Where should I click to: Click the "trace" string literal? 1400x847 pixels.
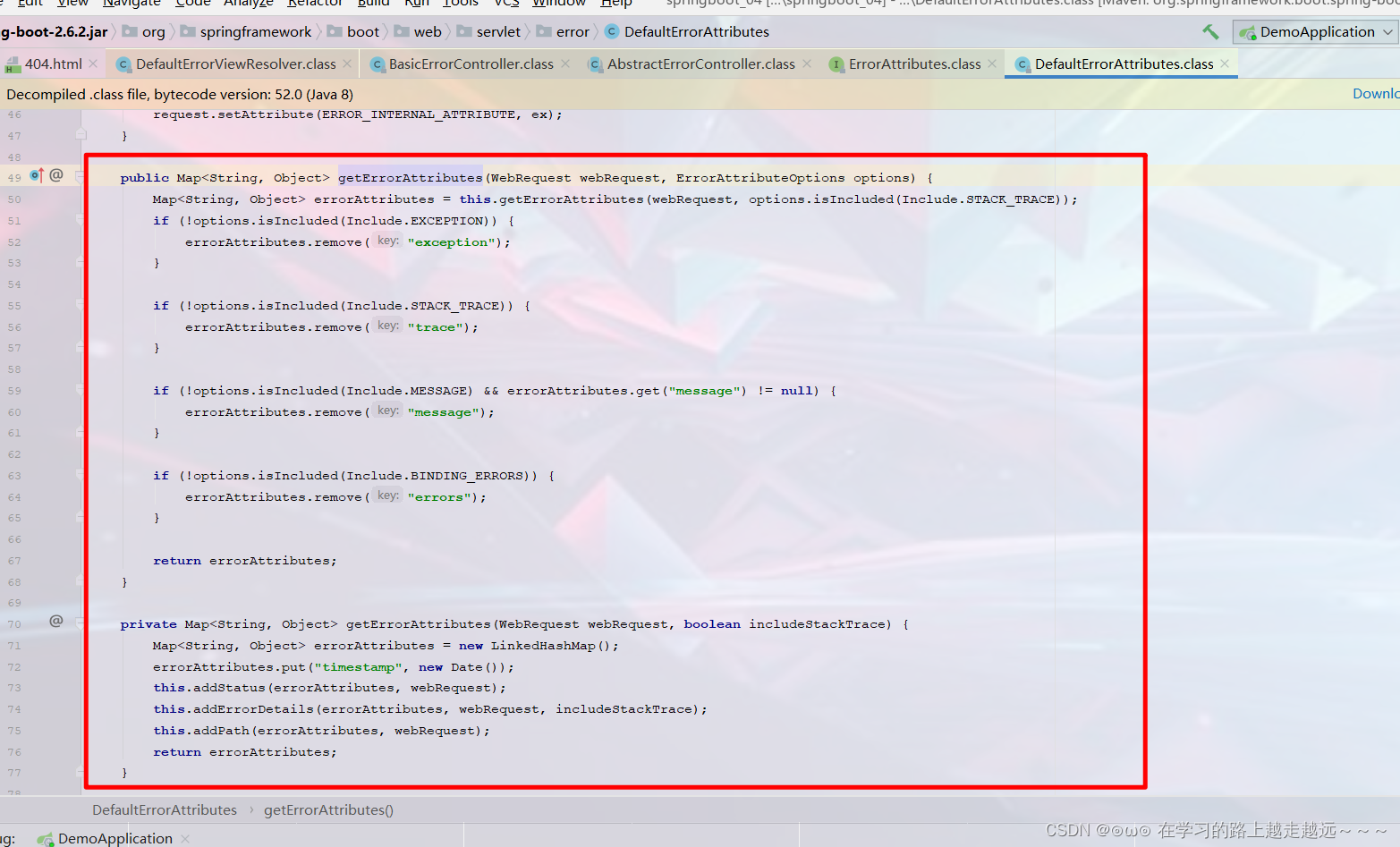[x=436, y=326]
